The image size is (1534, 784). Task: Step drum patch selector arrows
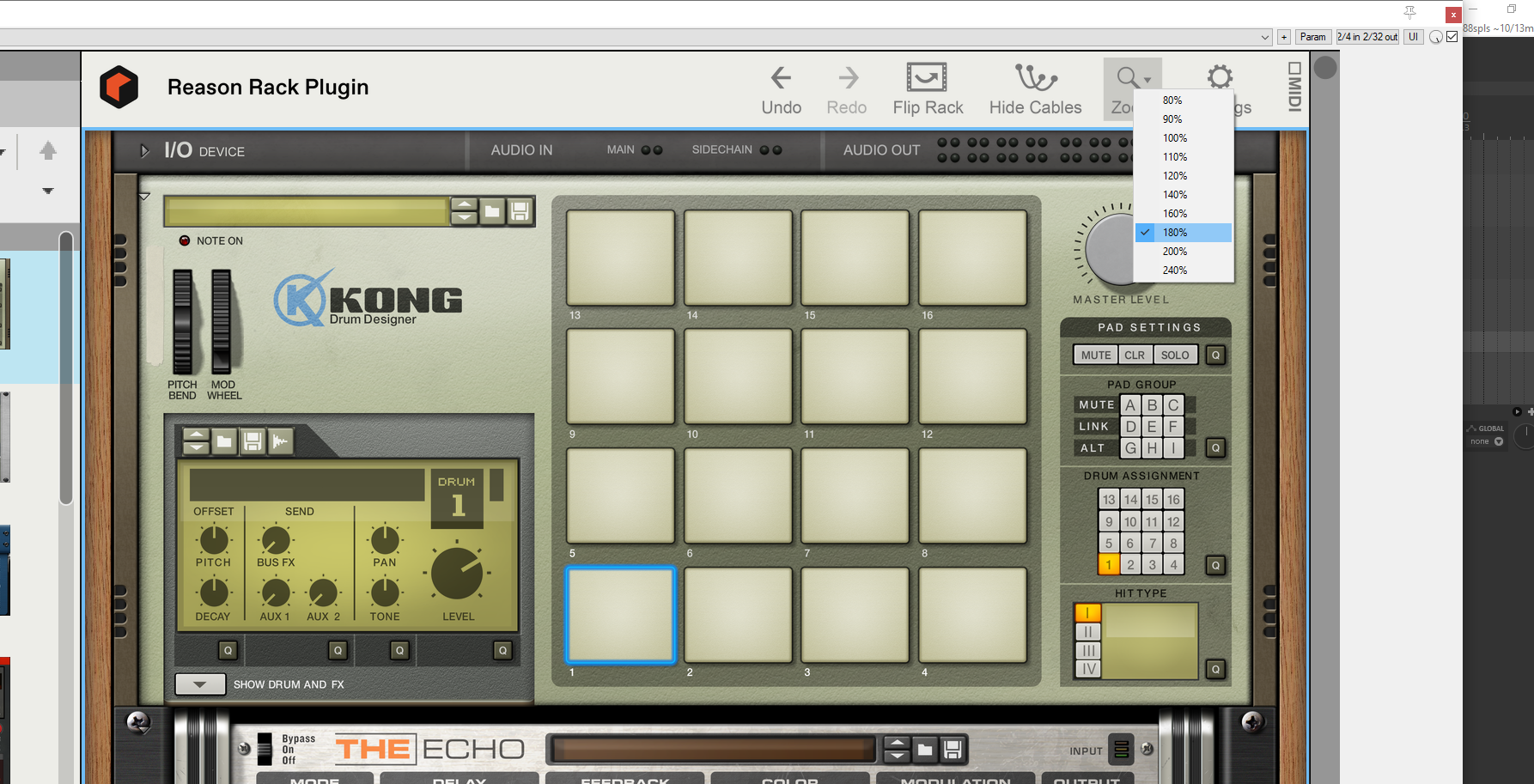click(x=196, y=441)
